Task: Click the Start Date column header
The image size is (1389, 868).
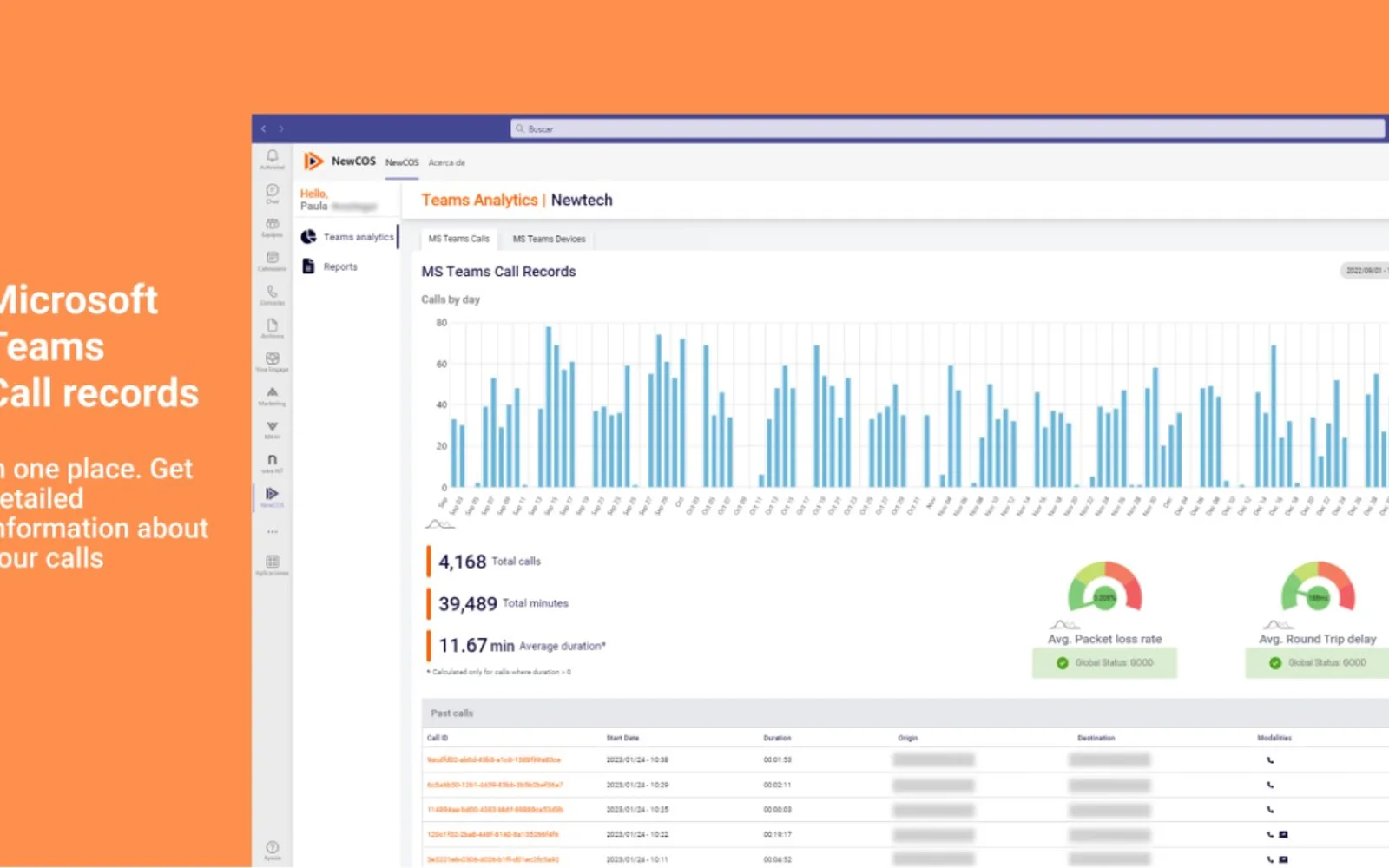Action: (622, 739)
